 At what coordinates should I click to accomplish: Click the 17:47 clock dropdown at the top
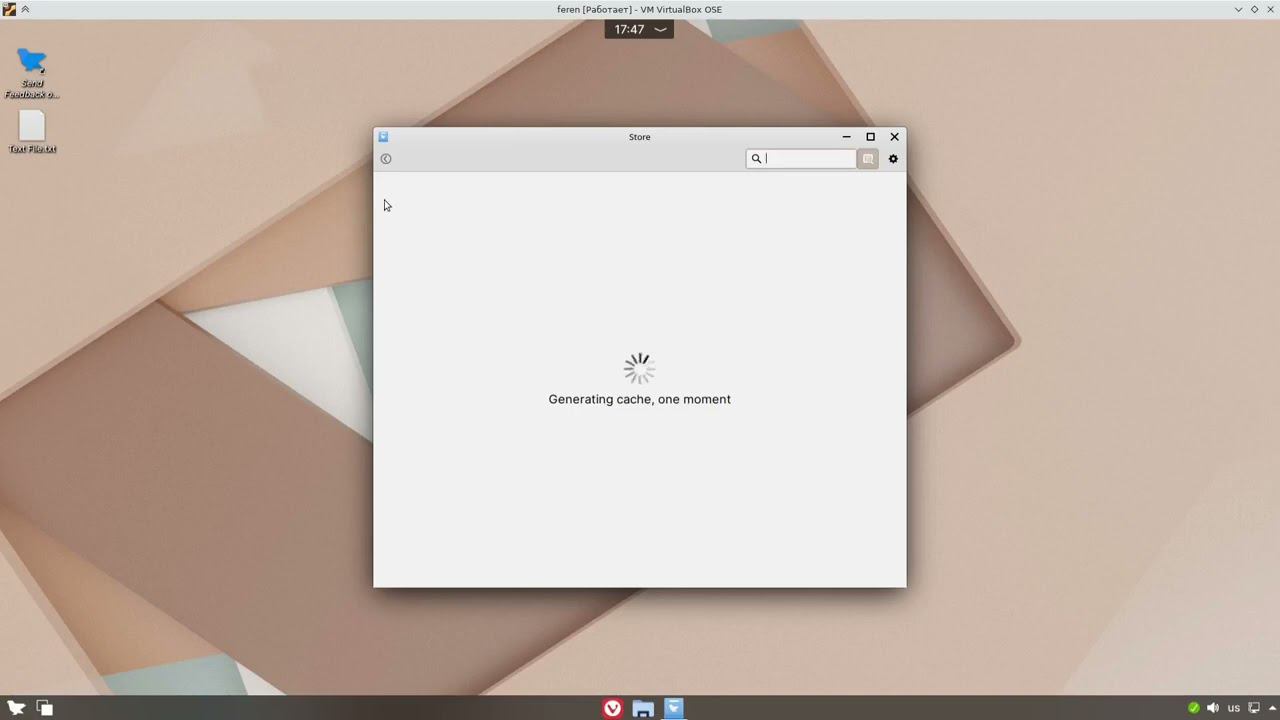639,29
